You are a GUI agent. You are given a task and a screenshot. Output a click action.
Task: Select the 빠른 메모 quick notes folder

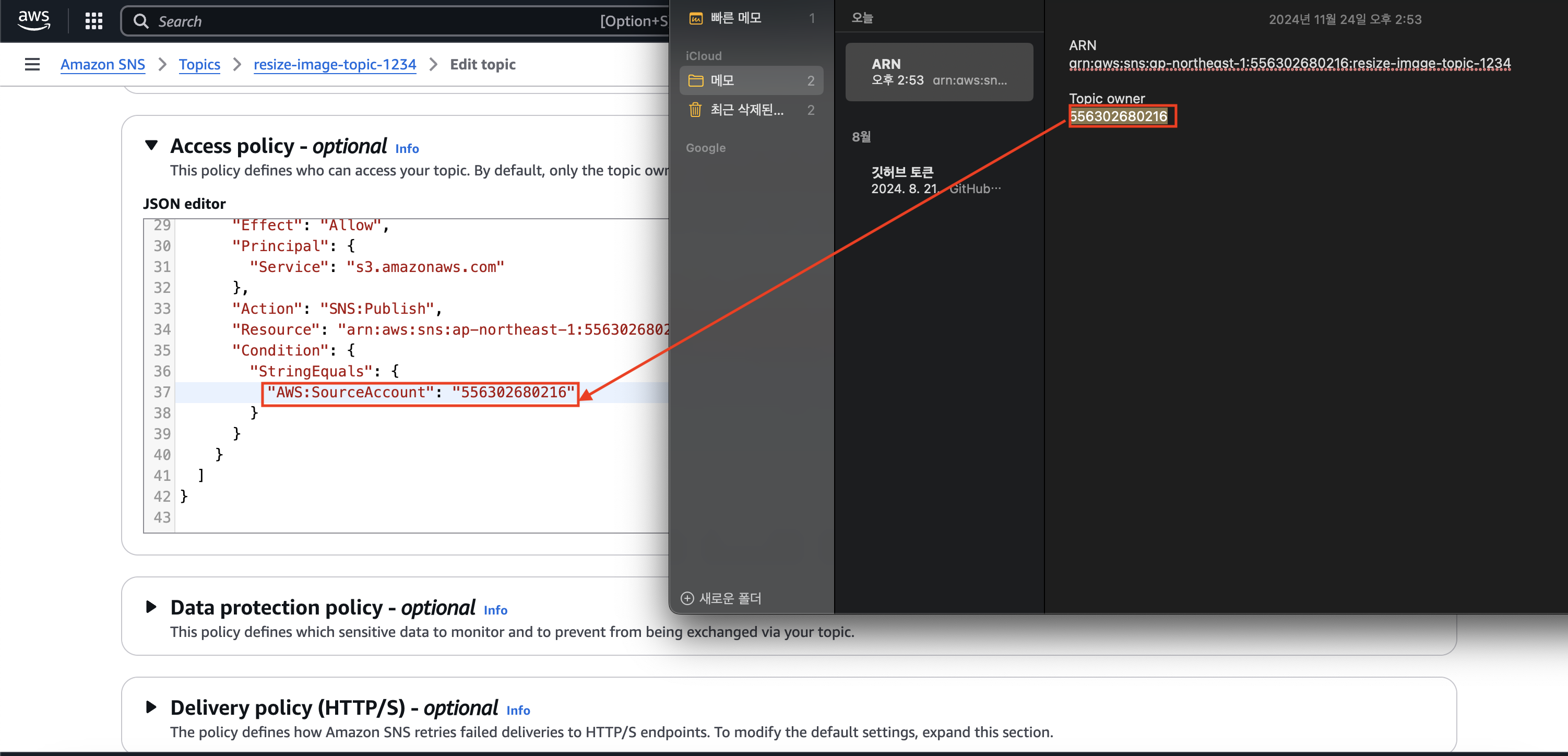pos(735,18)
